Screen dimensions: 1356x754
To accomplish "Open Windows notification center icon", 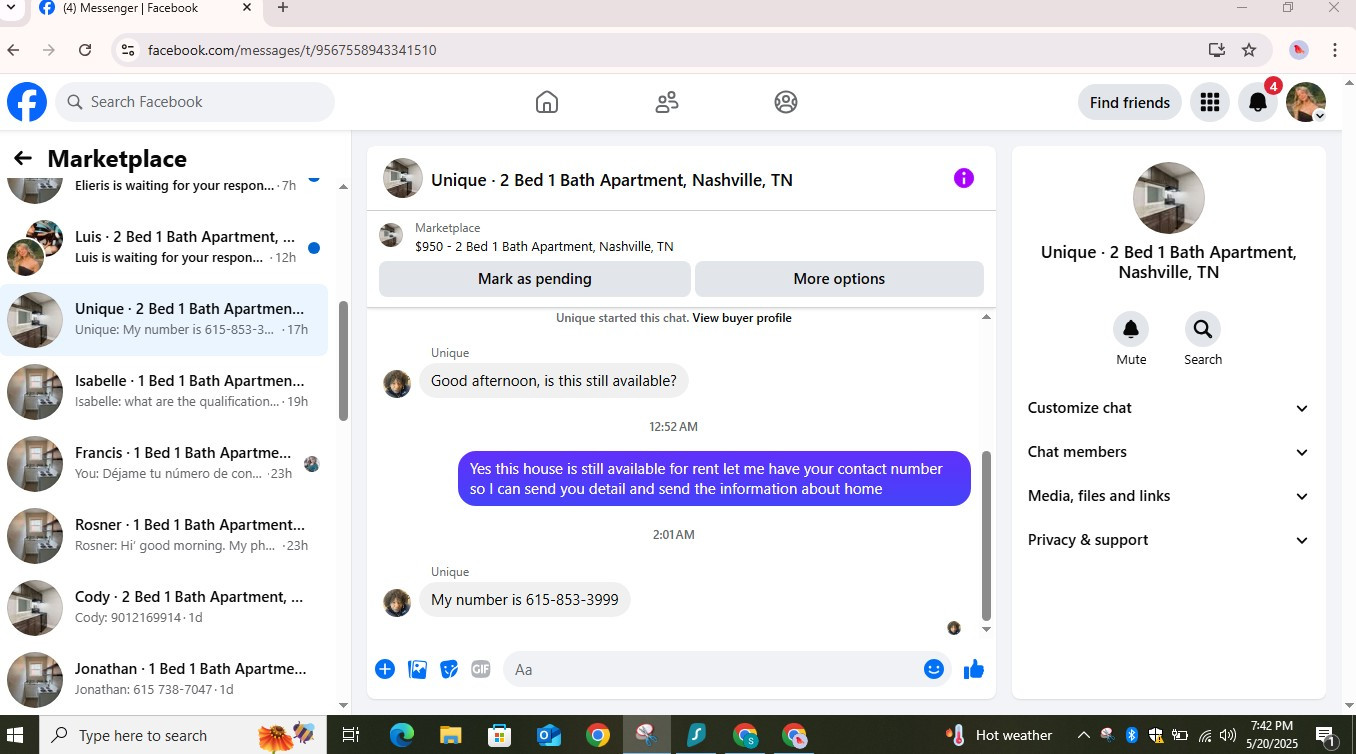I will 1326,736.
